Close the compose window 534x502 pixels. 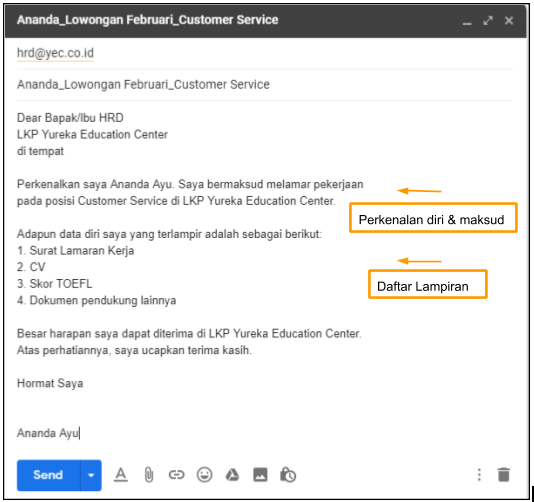[x=509, y=20]
